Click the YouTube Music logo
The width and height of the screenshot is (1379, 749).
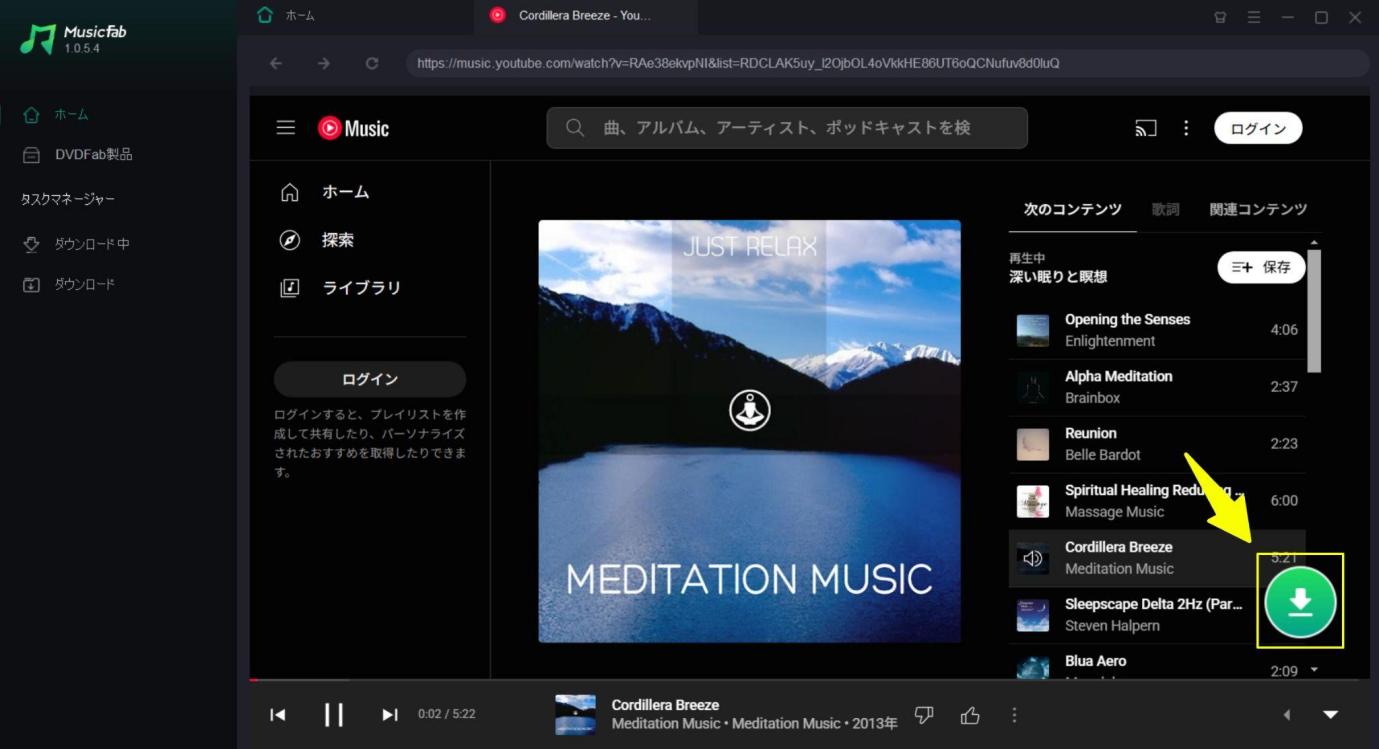[353, 128]
